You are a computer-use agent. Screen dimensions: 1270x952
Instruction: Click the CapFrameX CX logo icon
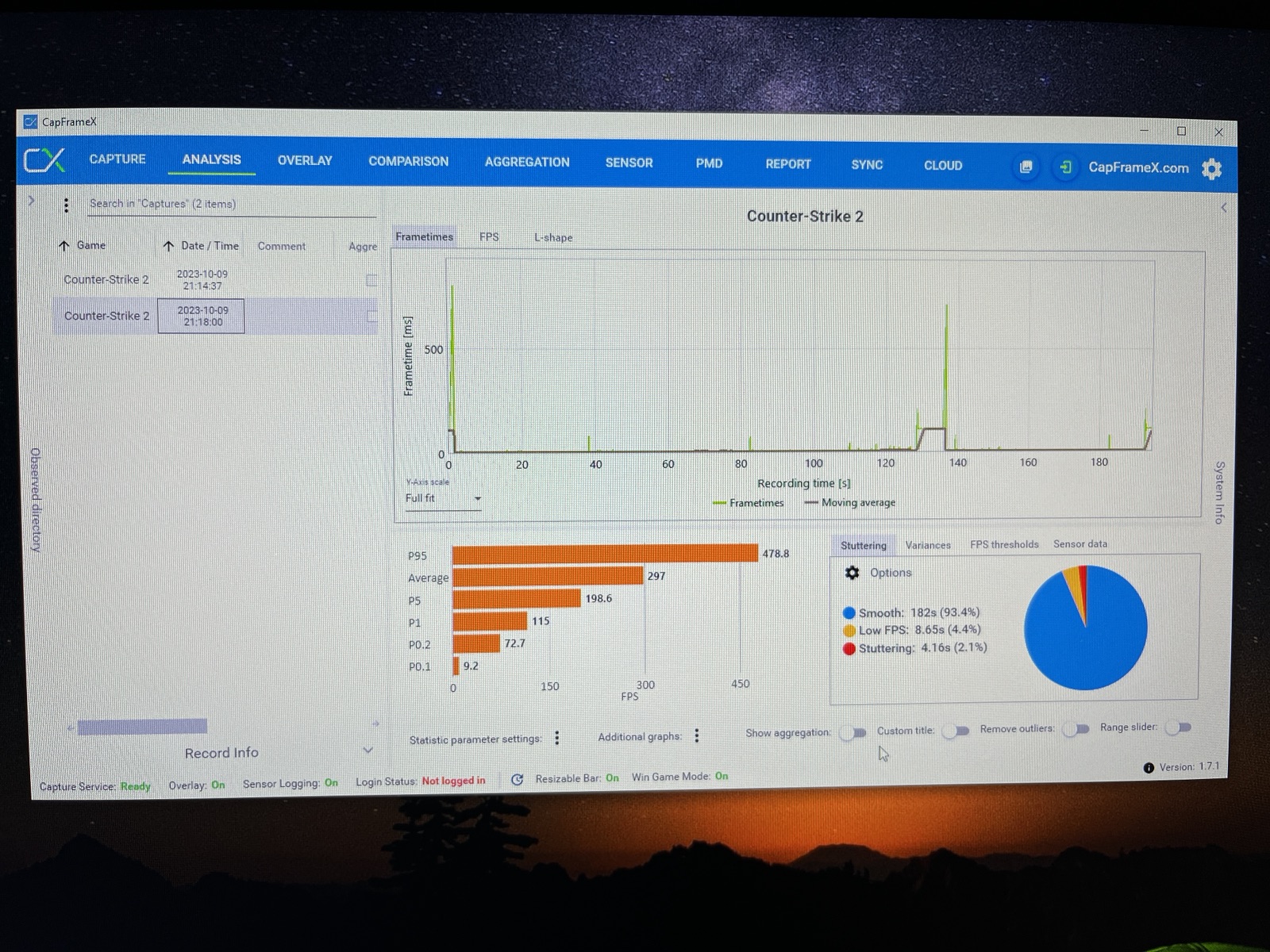pyautogui.click(x=44, y=160)
